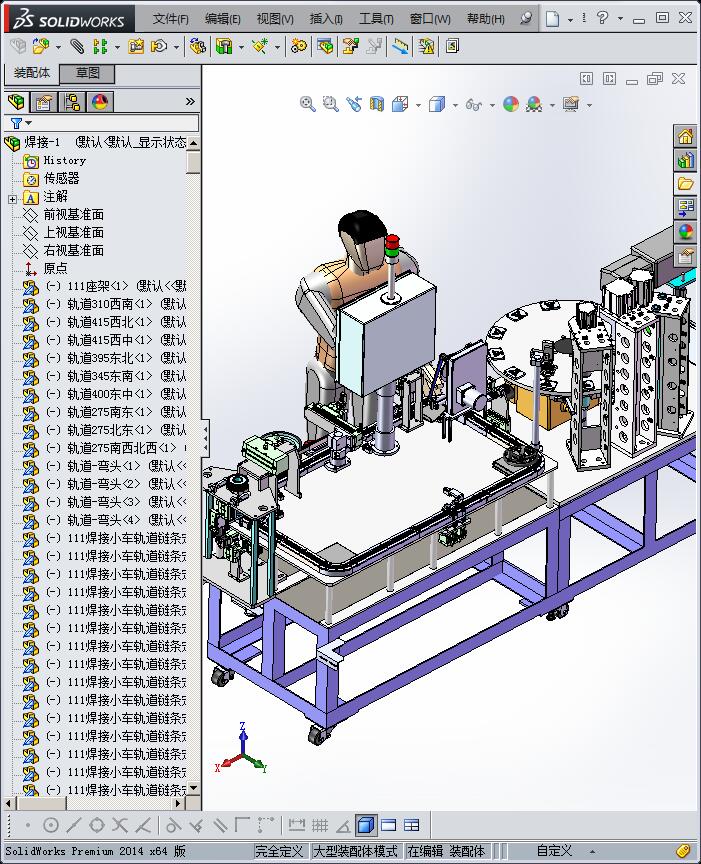701x864 pixels.
Task: Click the Bill of Materials icon
Action: (325, 46)
